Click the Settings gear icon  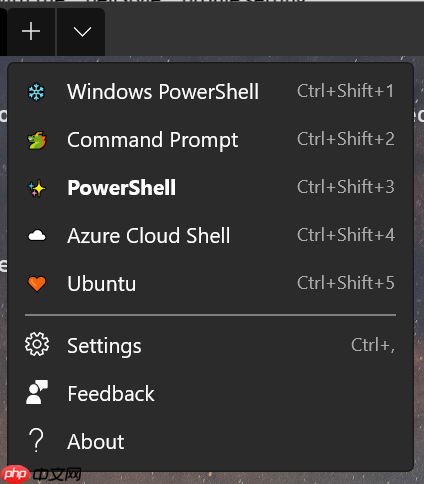(37, 344)
